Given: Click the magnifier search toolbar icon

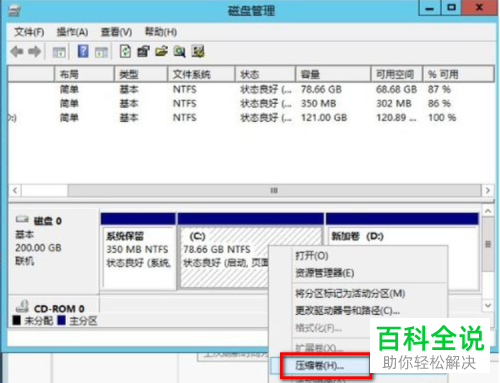Looking at the screenshot, I should 180,52.
